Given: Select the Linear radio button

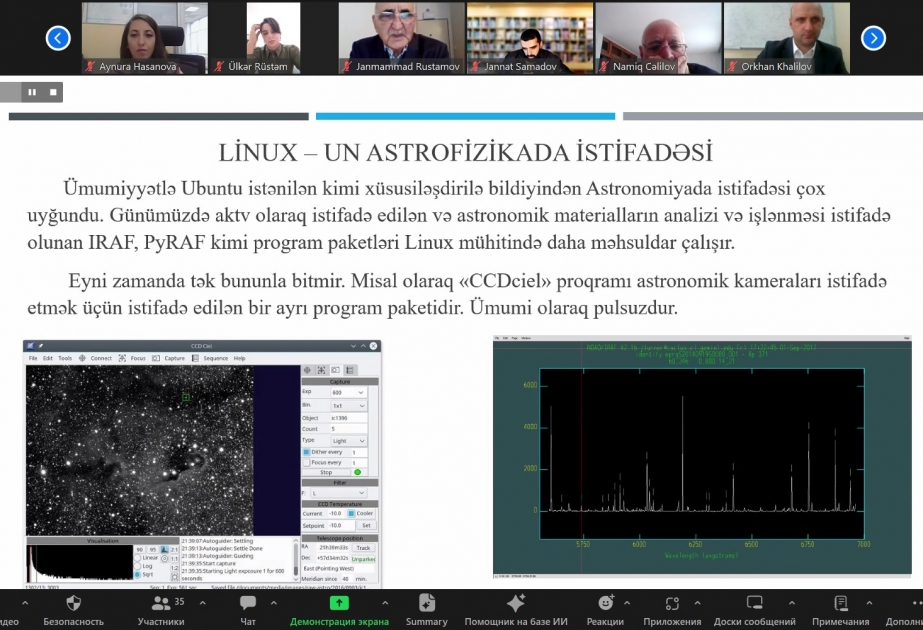Looking at the screenshot, I should pos(138,558).
